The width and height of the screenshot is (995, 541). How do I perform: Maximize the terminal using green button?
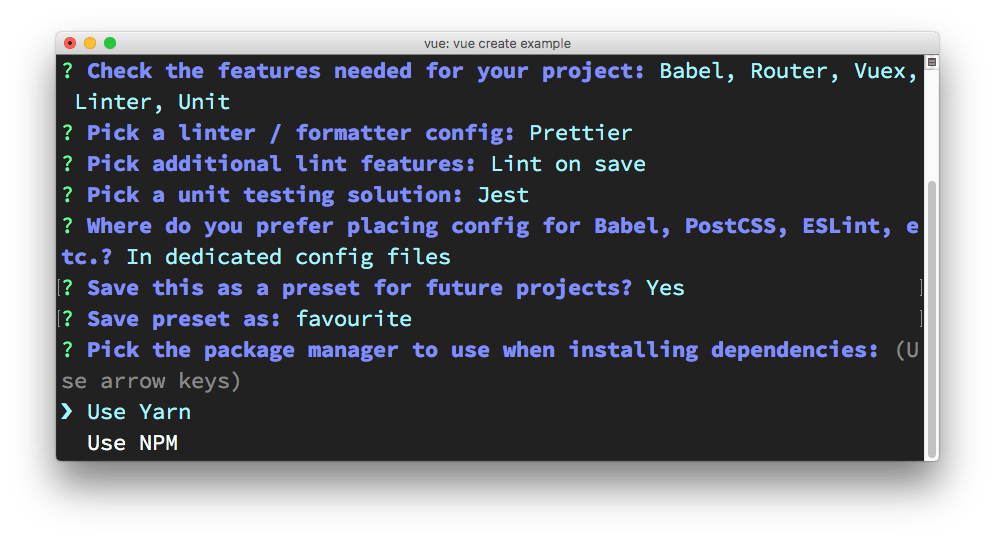[x=110, y=43]
